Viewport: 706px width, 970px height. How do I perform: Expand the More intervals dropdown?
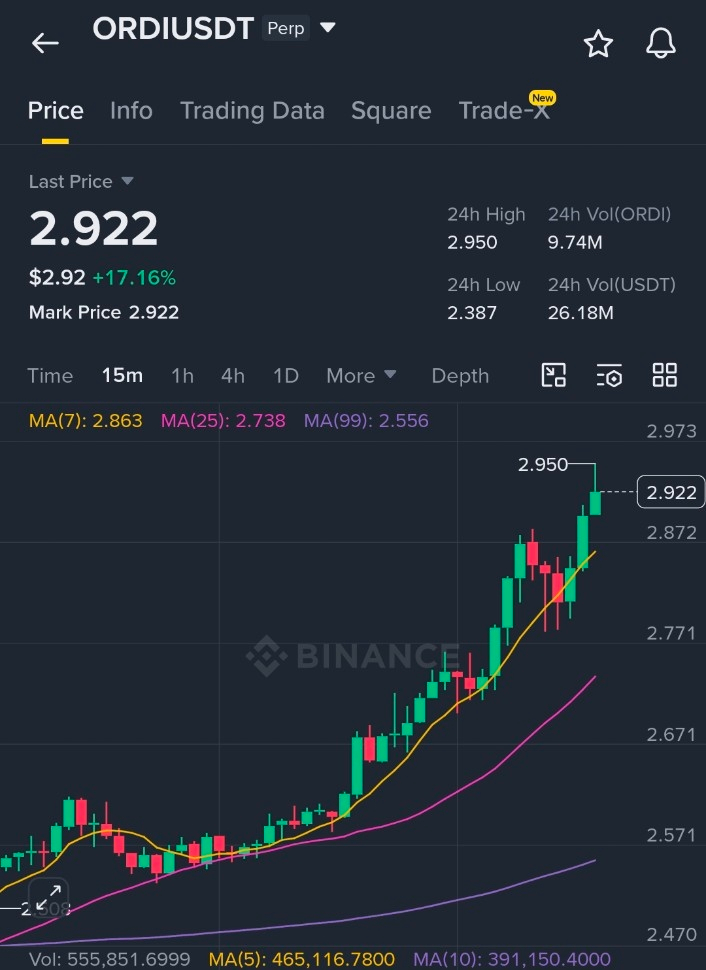tap(361, 376)
